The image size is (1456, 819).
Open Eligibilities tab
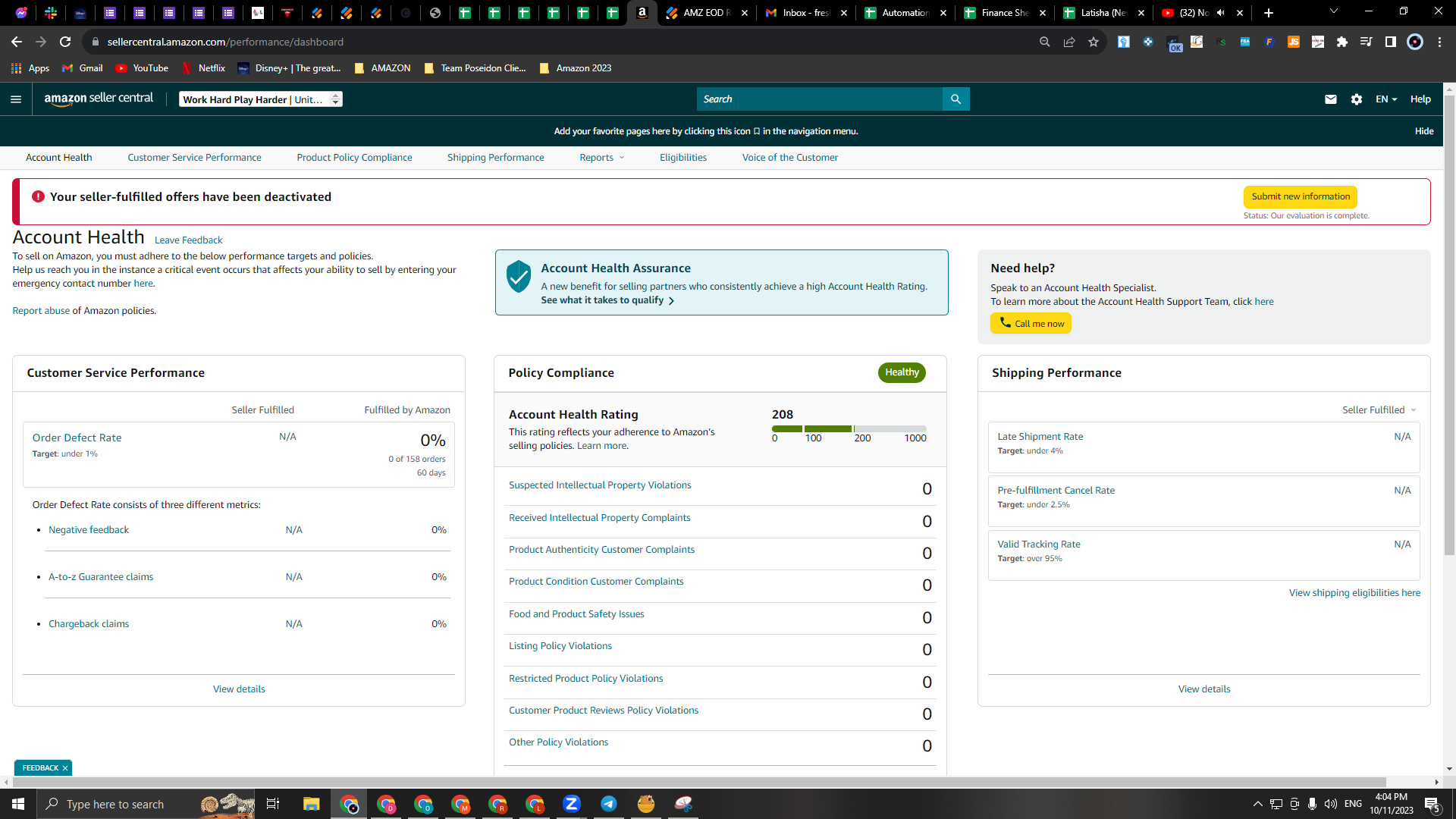pos(682,158)
